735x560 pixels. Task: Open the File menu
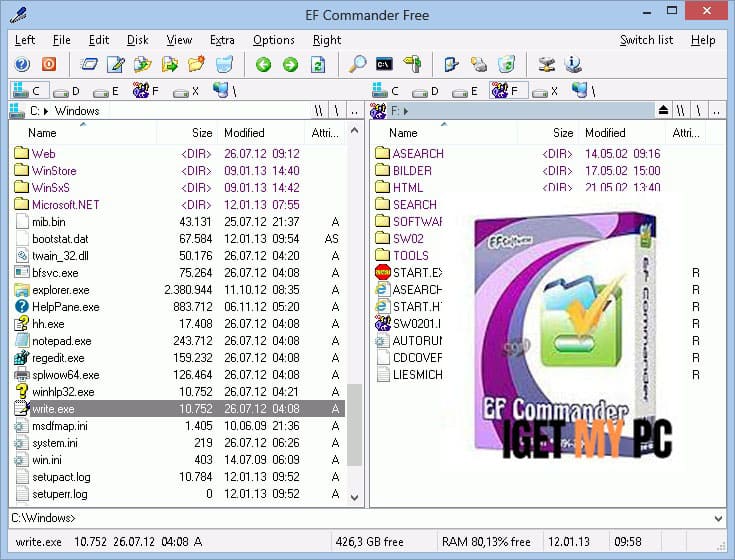tap(61, 40)
